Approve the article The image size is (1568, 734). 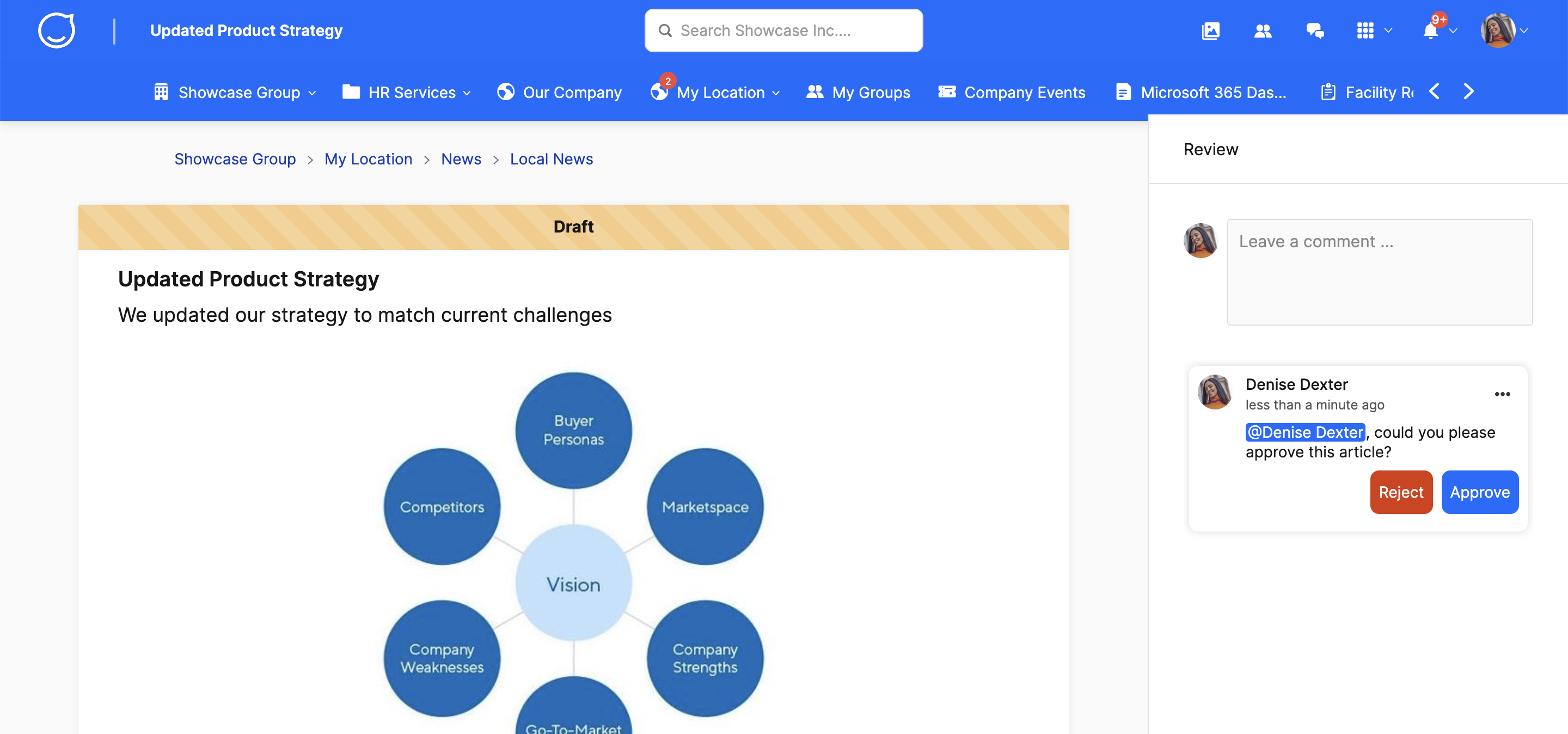(x=1480, y=492)
